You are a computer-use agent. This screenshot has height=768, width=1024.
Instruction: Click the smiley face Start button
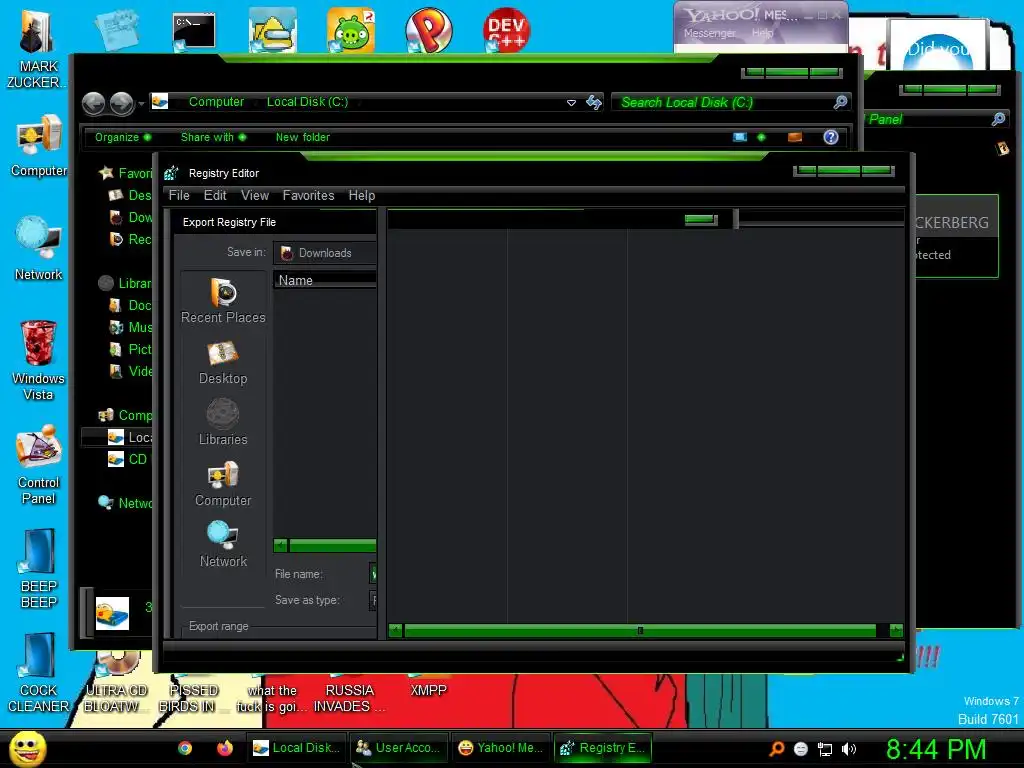[27, 748]
